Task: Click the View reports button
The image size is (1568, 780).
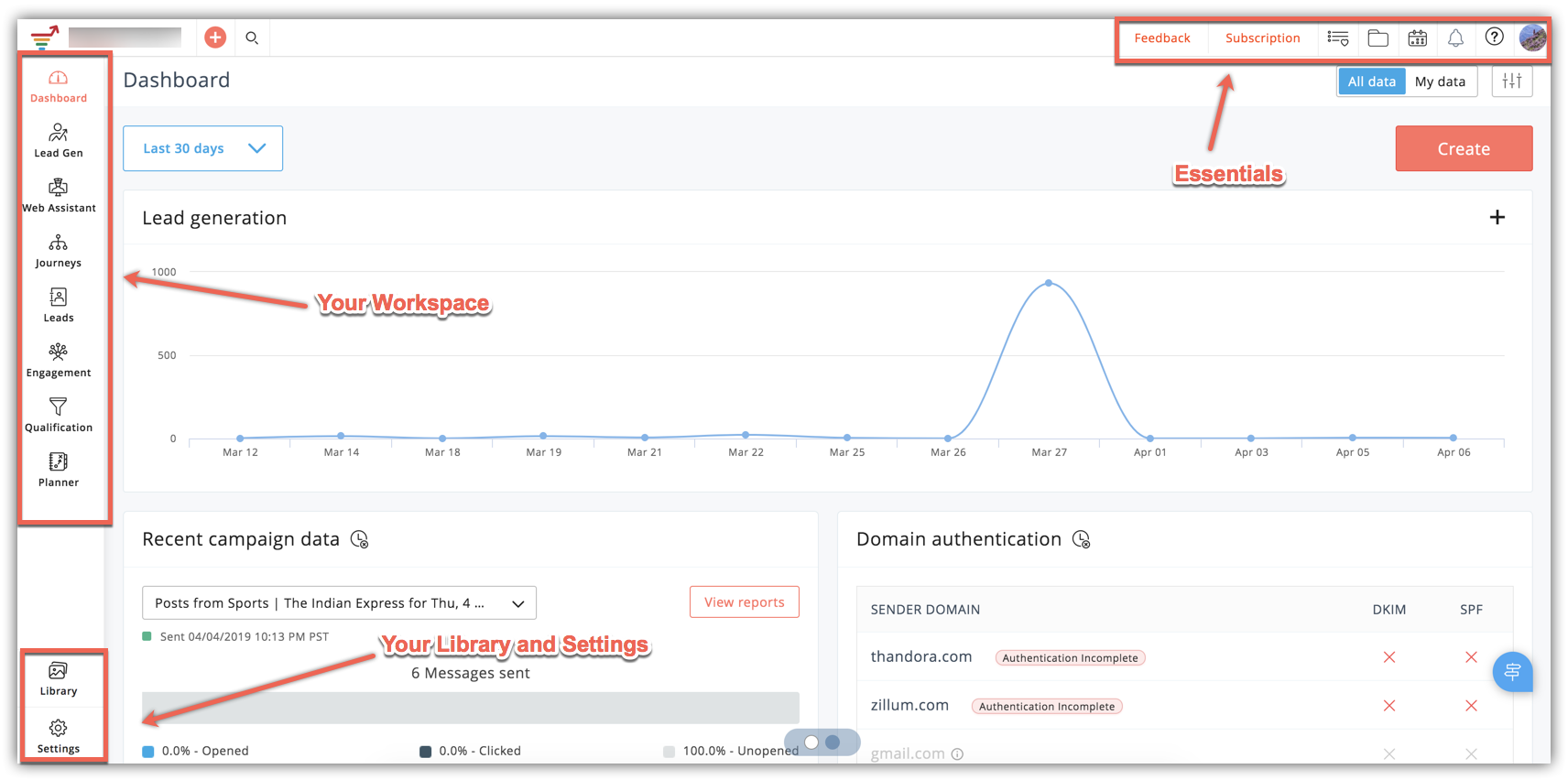Action: [x=744, y=602]
